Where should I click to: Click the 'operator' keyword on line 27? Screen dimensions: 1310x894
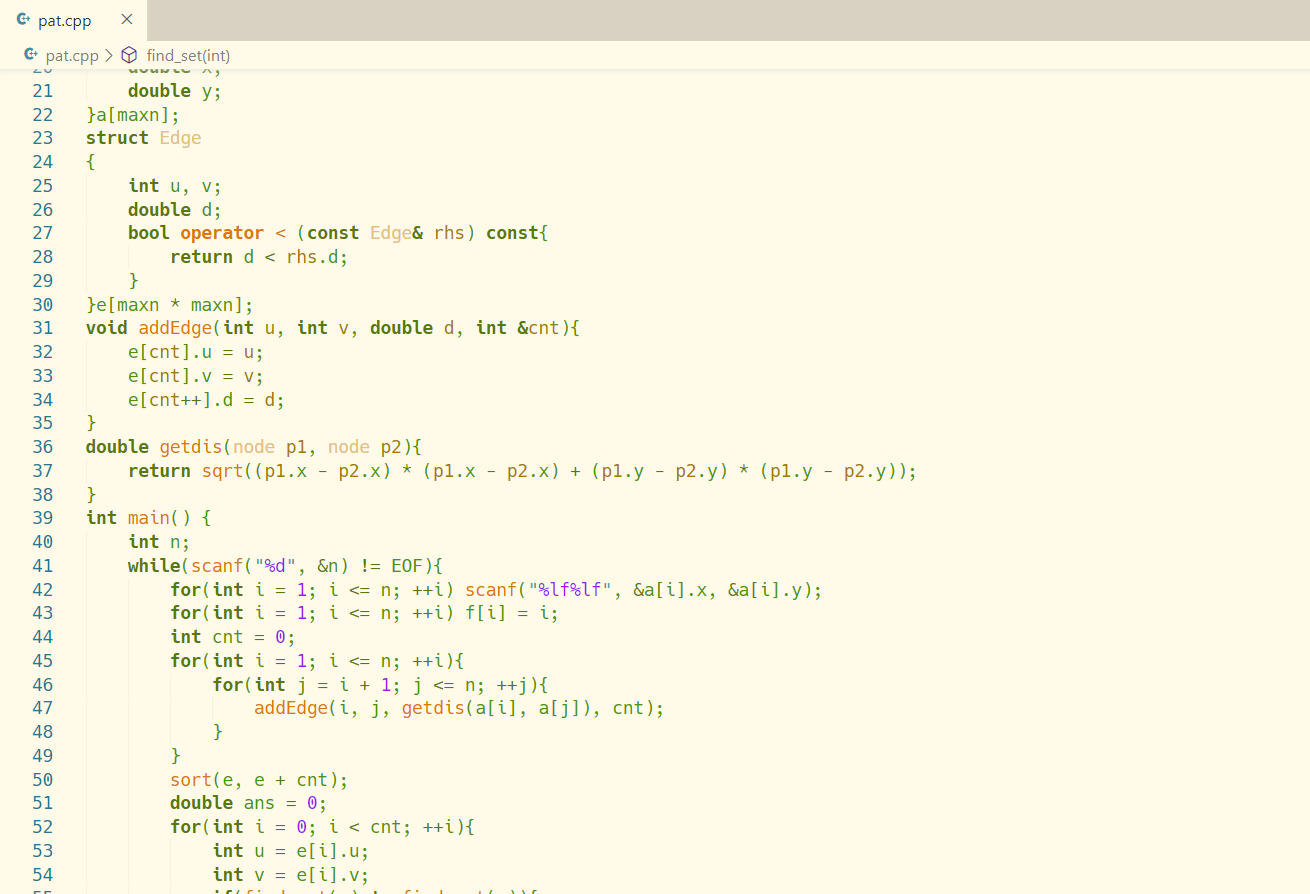pos(222,233)
